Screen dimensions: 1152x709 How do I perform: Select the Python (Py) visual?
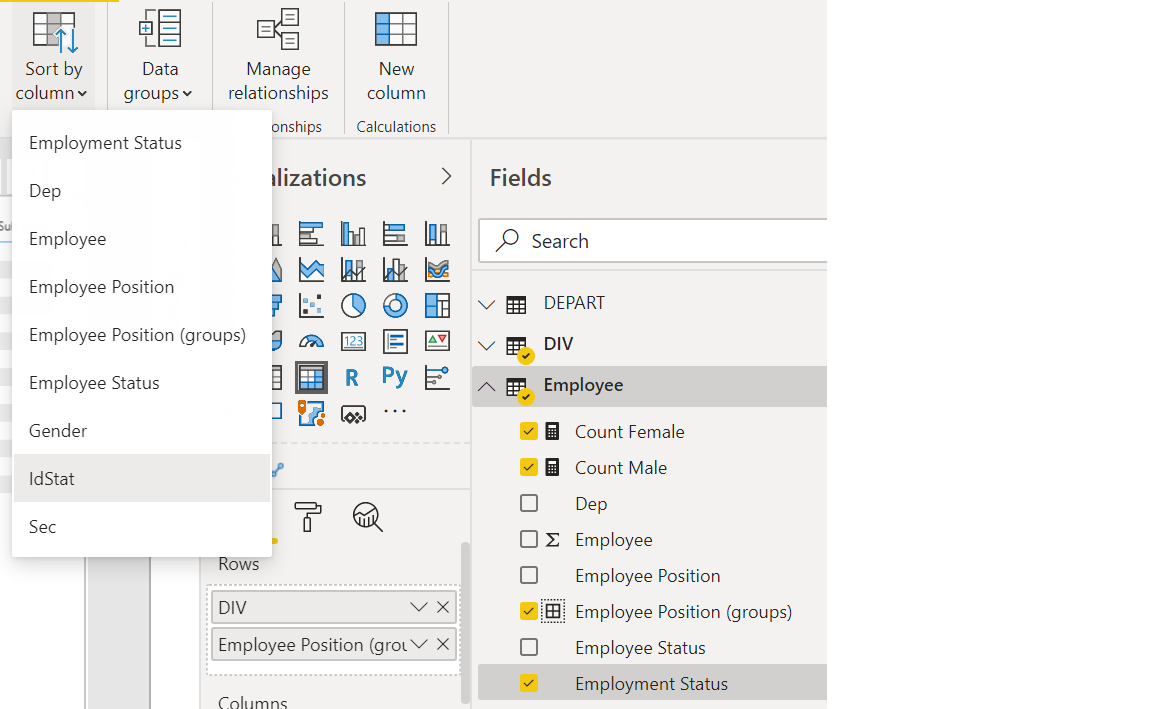click(395, 378)
